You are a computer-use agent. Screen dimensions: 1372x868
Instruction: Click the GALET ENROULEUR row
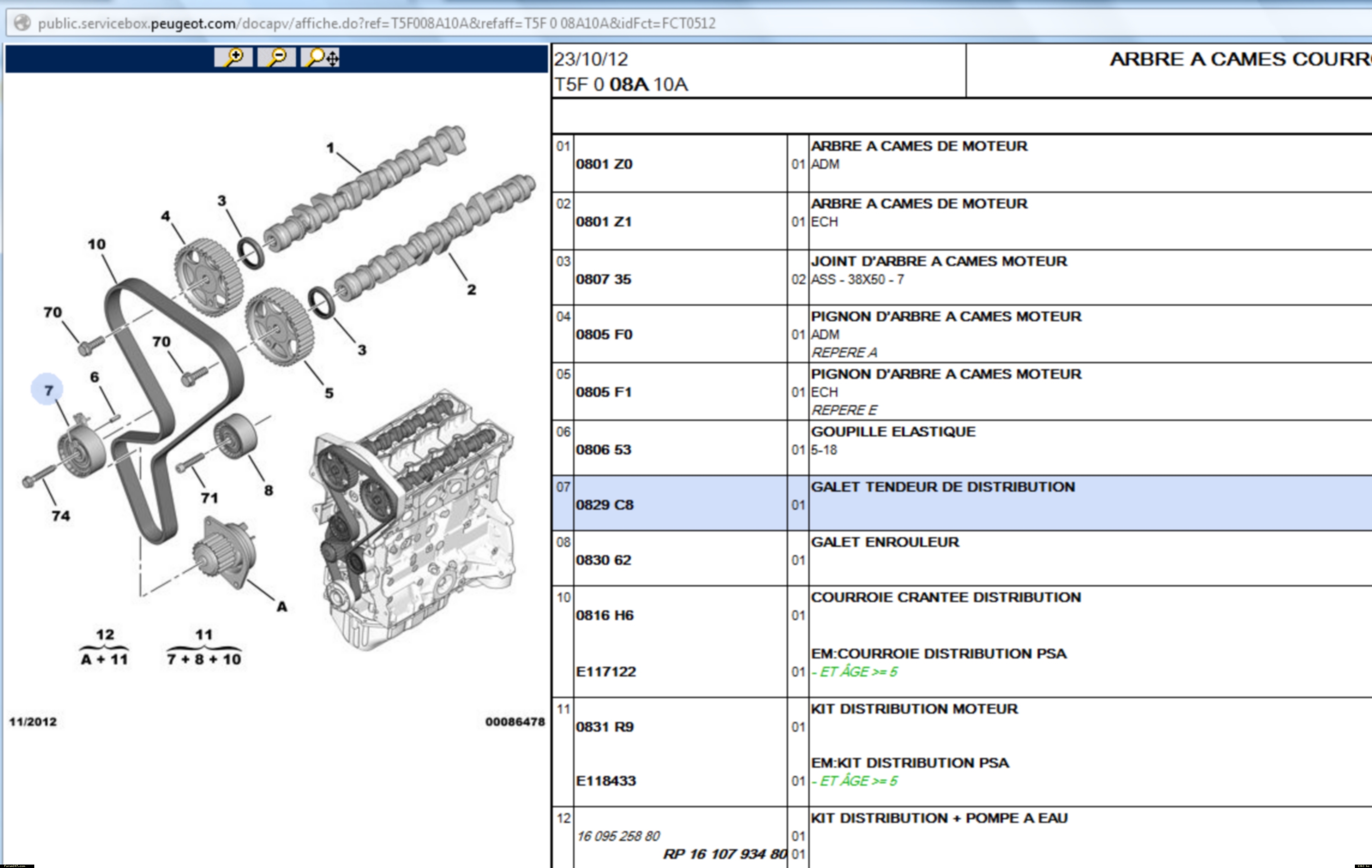click(884, 542)
